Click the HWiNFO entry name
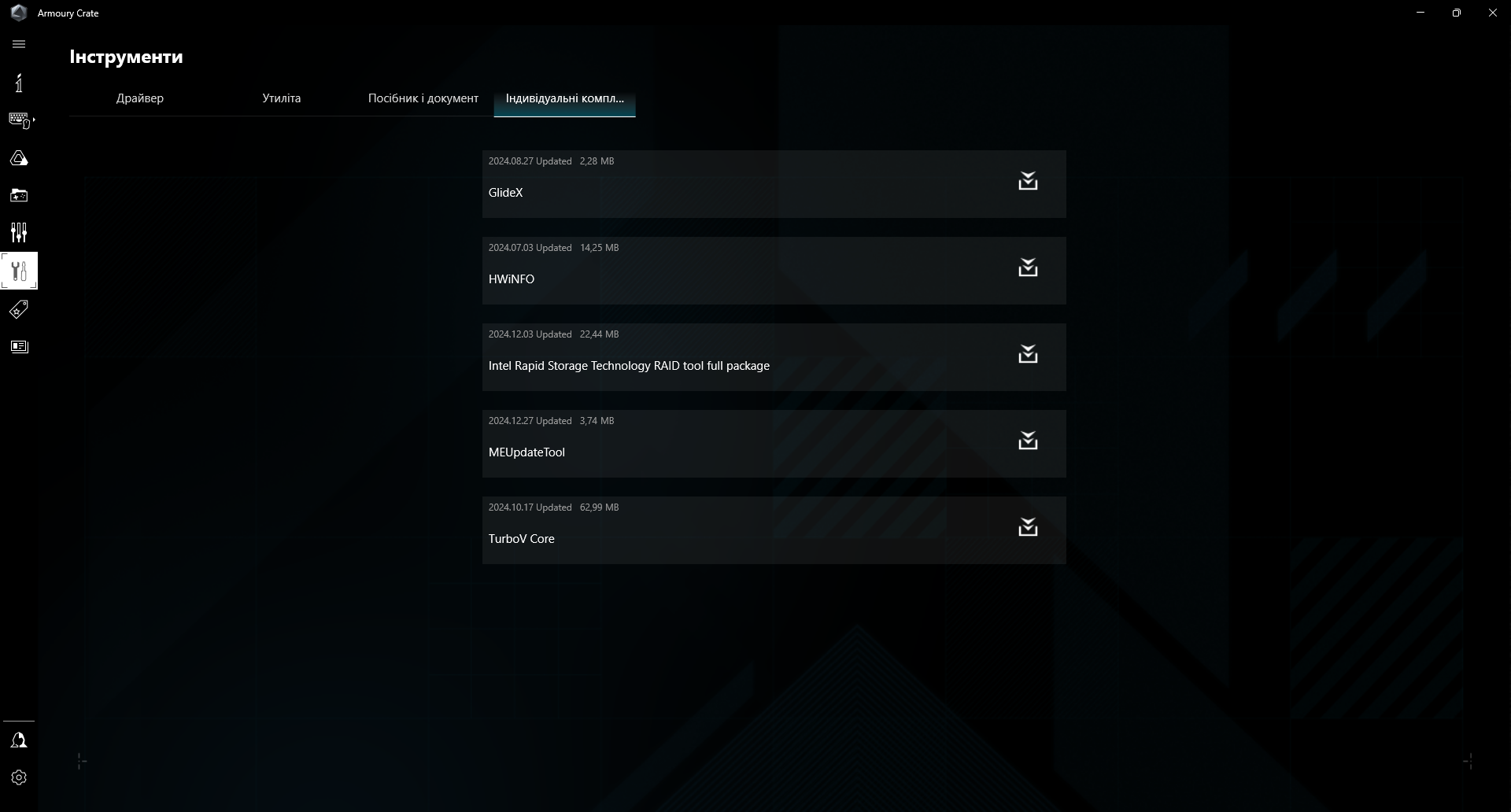The height and width of the screenshot is (812, 1511). pyautogui.click(x=512, y=279)
